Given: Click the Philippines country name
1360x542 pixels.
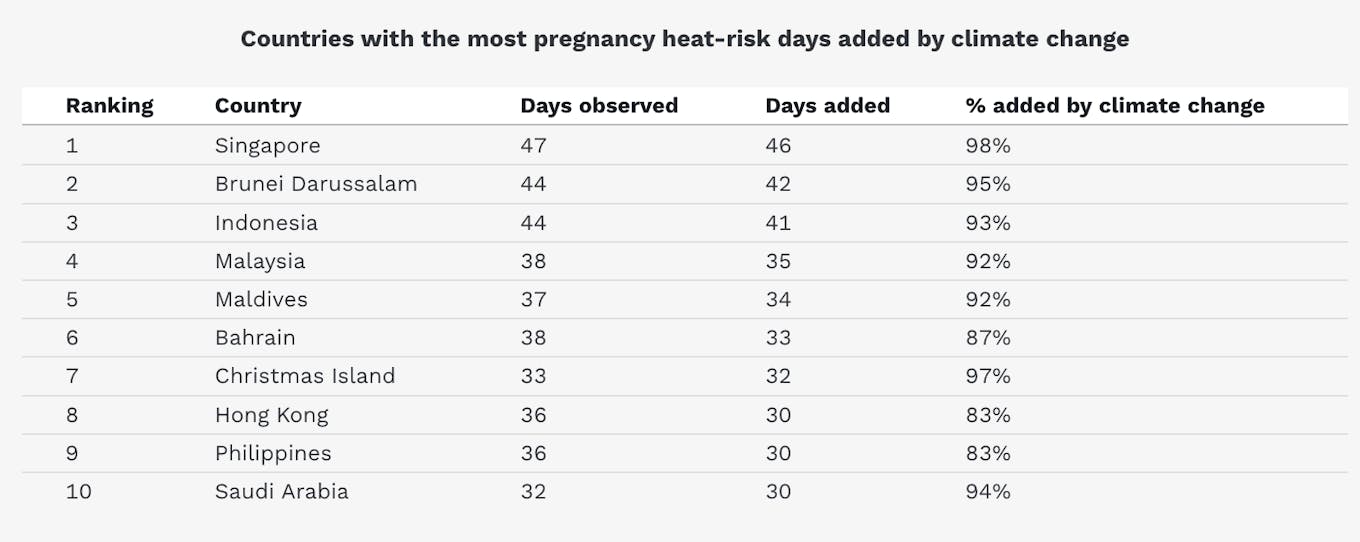Looking at the screenshot, I should pos(273,454).
